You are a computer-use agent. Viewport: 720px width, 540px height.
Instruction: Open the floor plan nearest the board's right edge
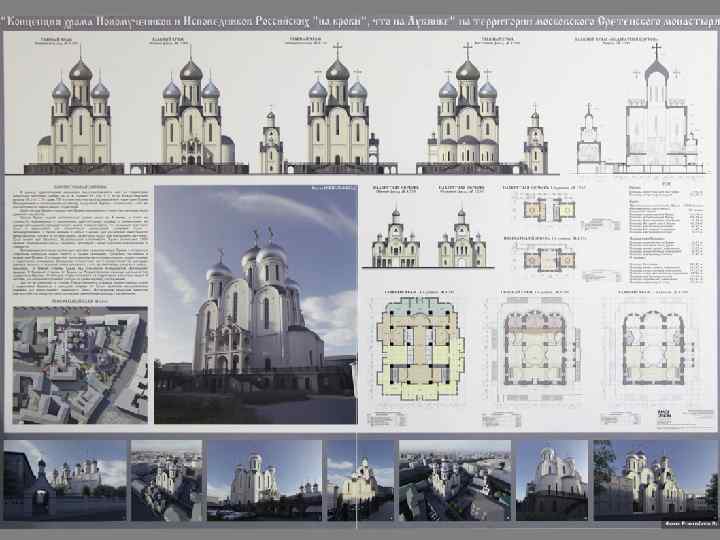coord(653,350)
